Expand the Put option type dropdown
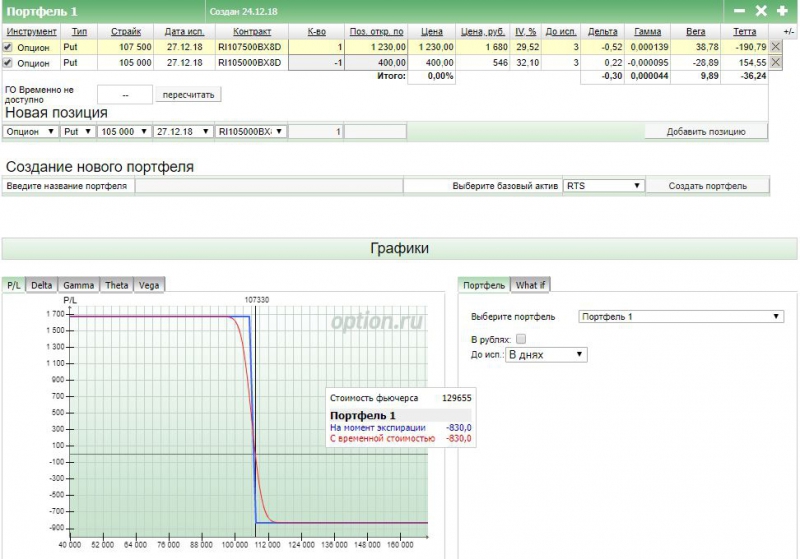Image resolution: width=800 pixels, height=559 pixels. 78,131
